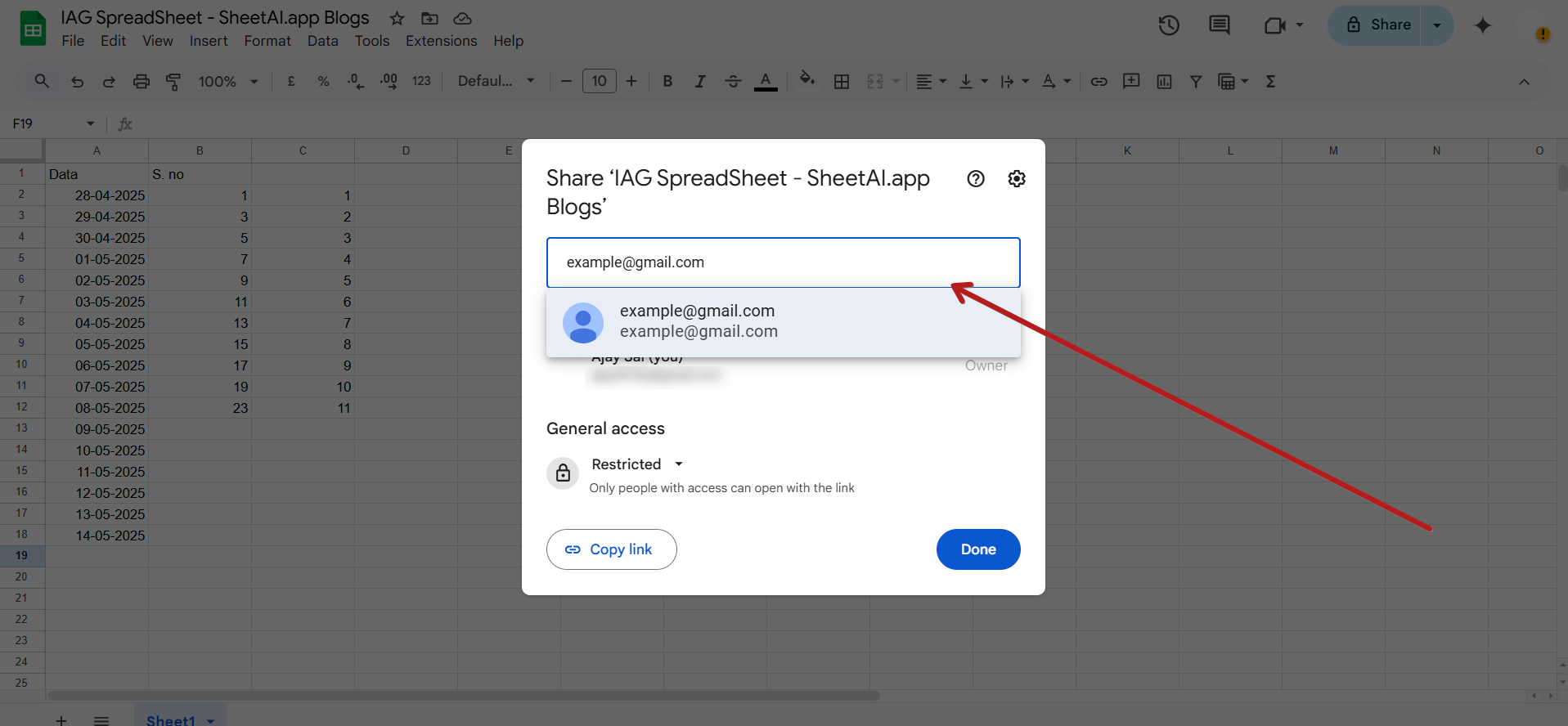This screenshot has width=1568, height=726.
Task: Redo the last action
Action: [109, 81]
